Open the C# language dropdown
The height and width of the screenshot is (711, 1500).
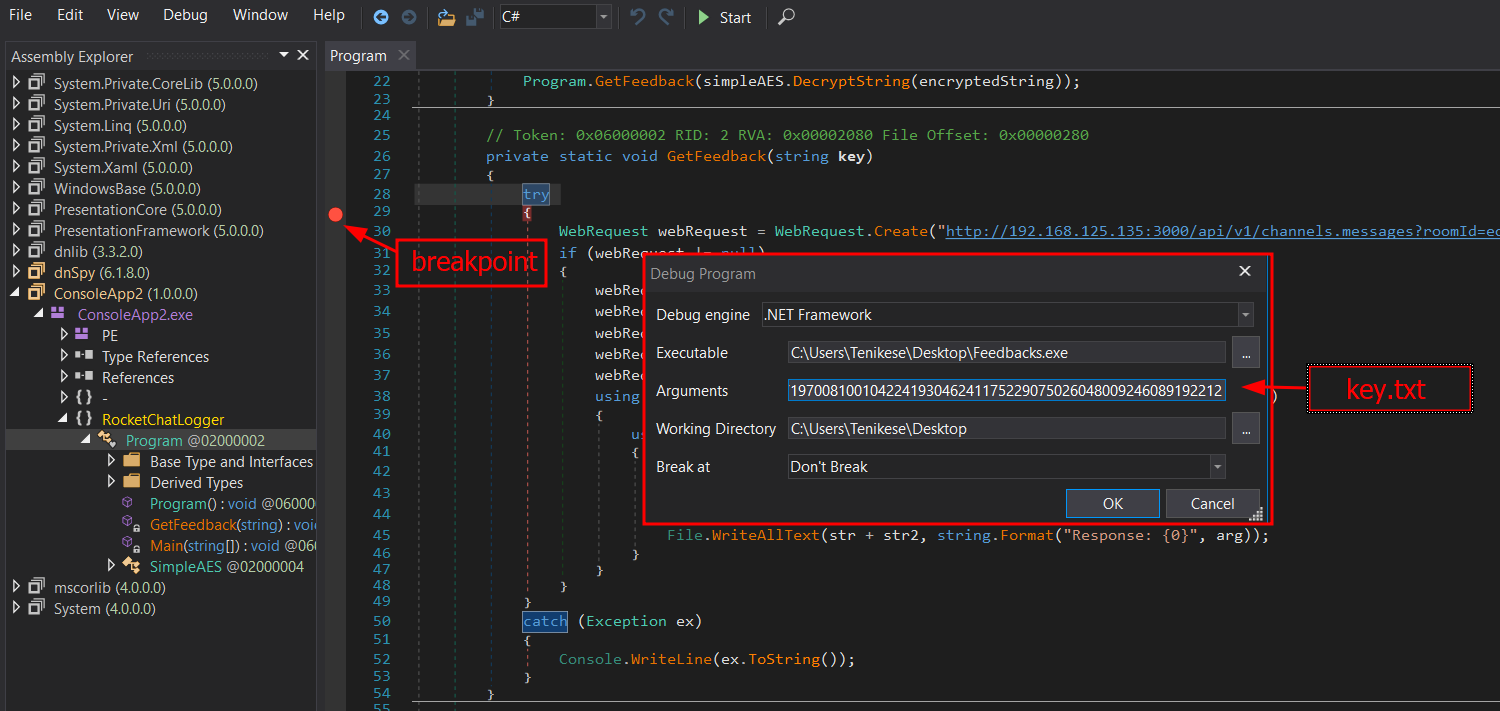[x=603, y=17]
